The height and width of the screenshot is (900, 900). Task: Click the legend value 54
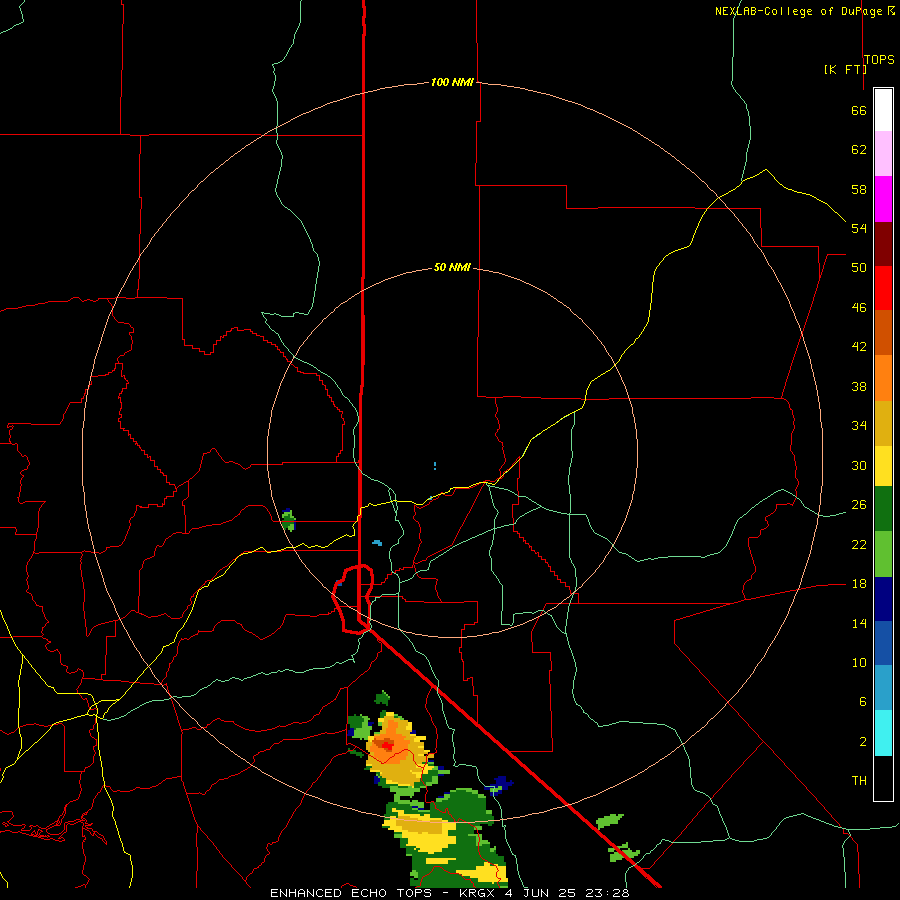point(859,228)
